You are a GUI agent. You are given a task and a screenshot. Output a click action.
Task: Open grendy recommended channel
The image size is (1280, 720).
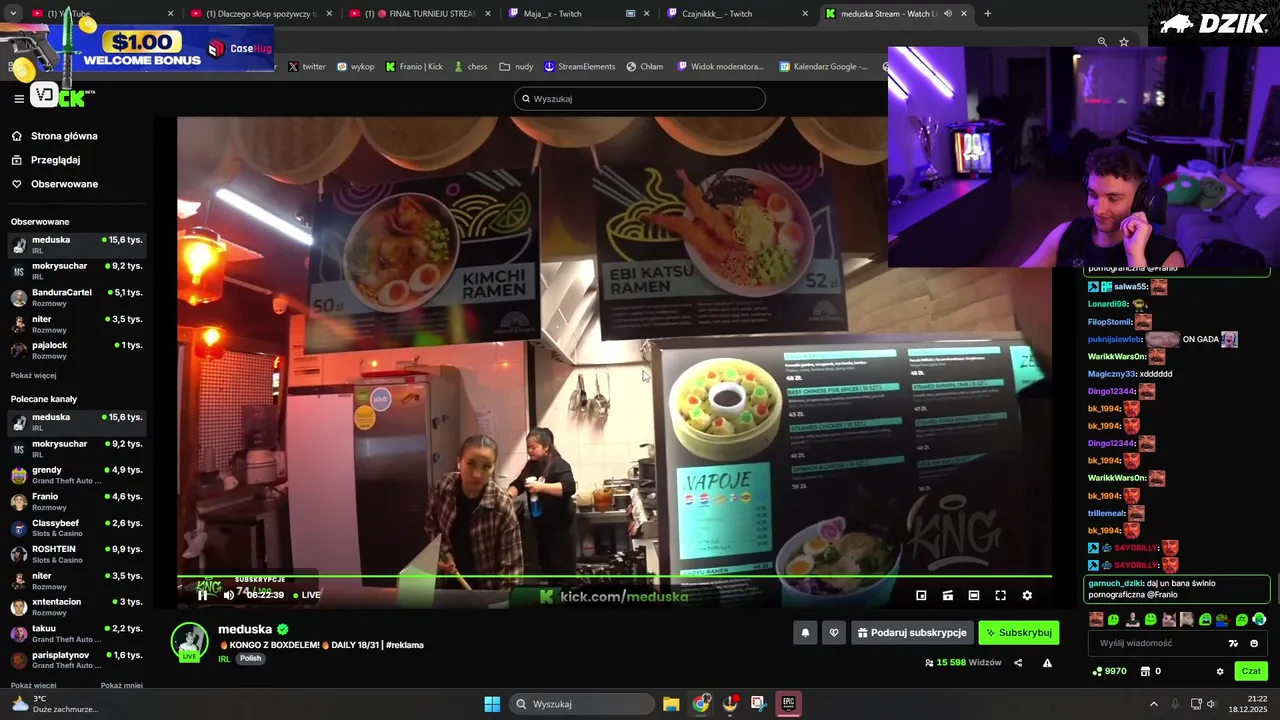(77, 475)
